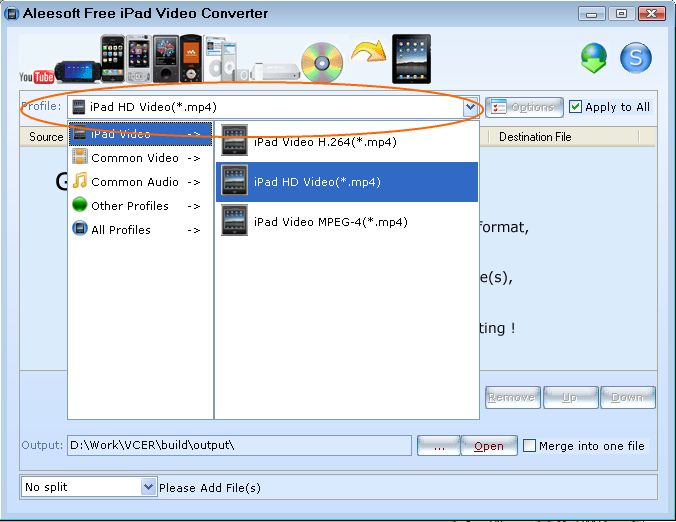The width and height of the screenshot is (676, 522).
Task: Click the Output path field
Action: point(239,445)
